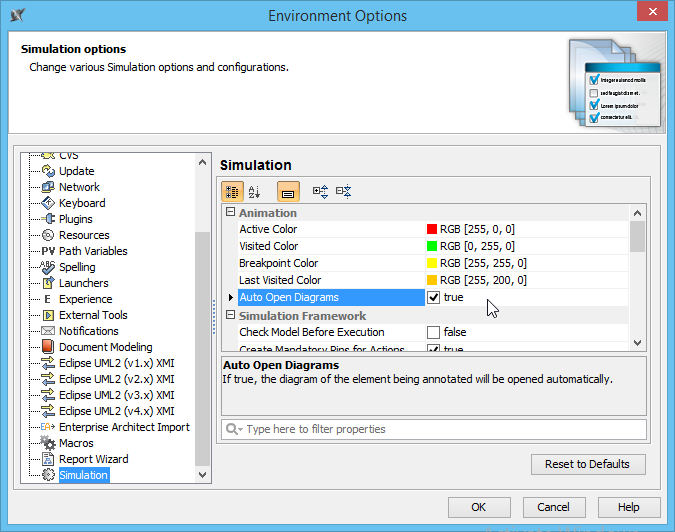Click the Experience E icon
The width and height of the screenshot is (675, 532).
click(x=48, y=299)
